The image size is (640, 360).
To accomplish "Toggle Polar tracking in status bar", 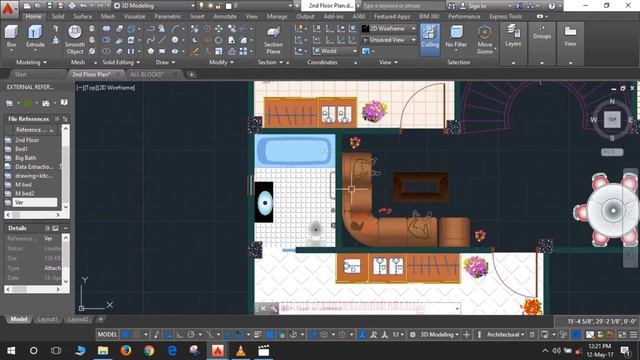I will [x=191, y=335].
